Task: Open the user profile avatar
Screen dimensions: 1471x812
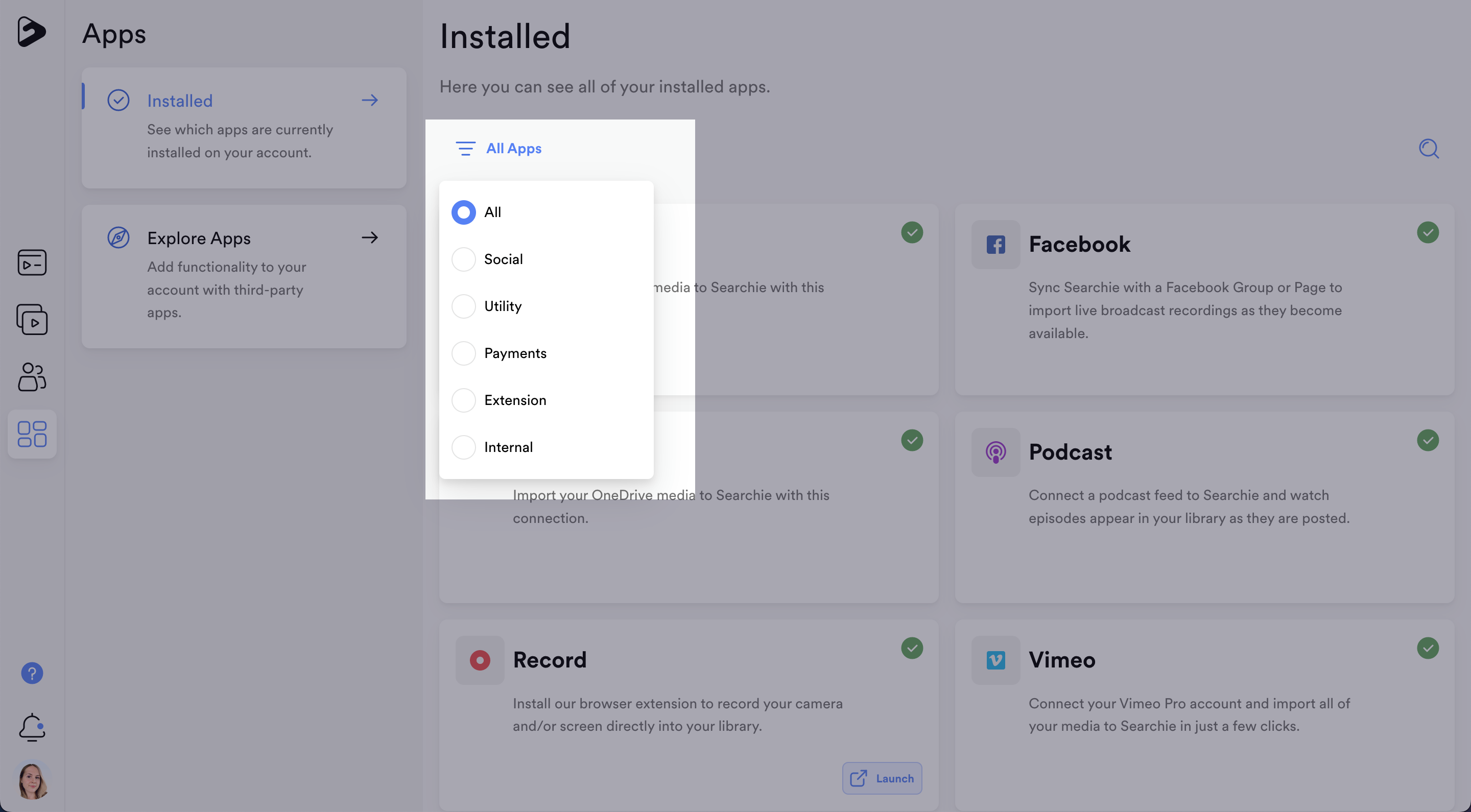Action: coord(32,781)
